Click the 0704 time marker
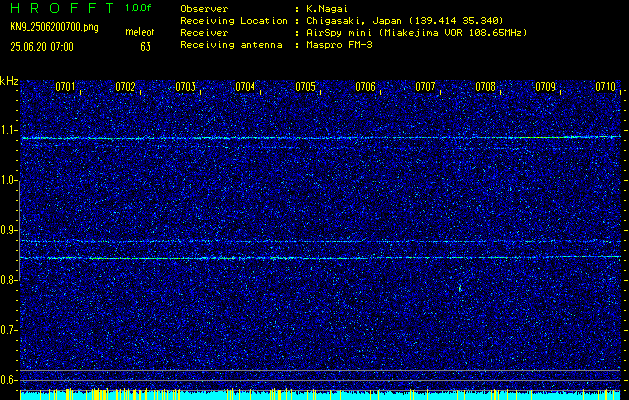Image resolution: width=629 pixels, height=400 pixels. click(245, 87)
